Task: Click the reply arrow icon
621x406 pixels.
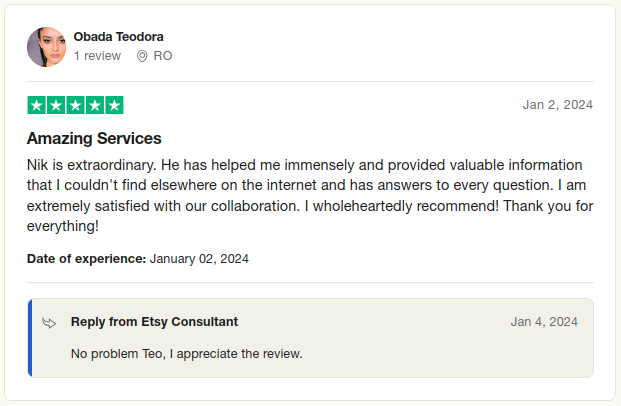Action: [x=50, y=322]
